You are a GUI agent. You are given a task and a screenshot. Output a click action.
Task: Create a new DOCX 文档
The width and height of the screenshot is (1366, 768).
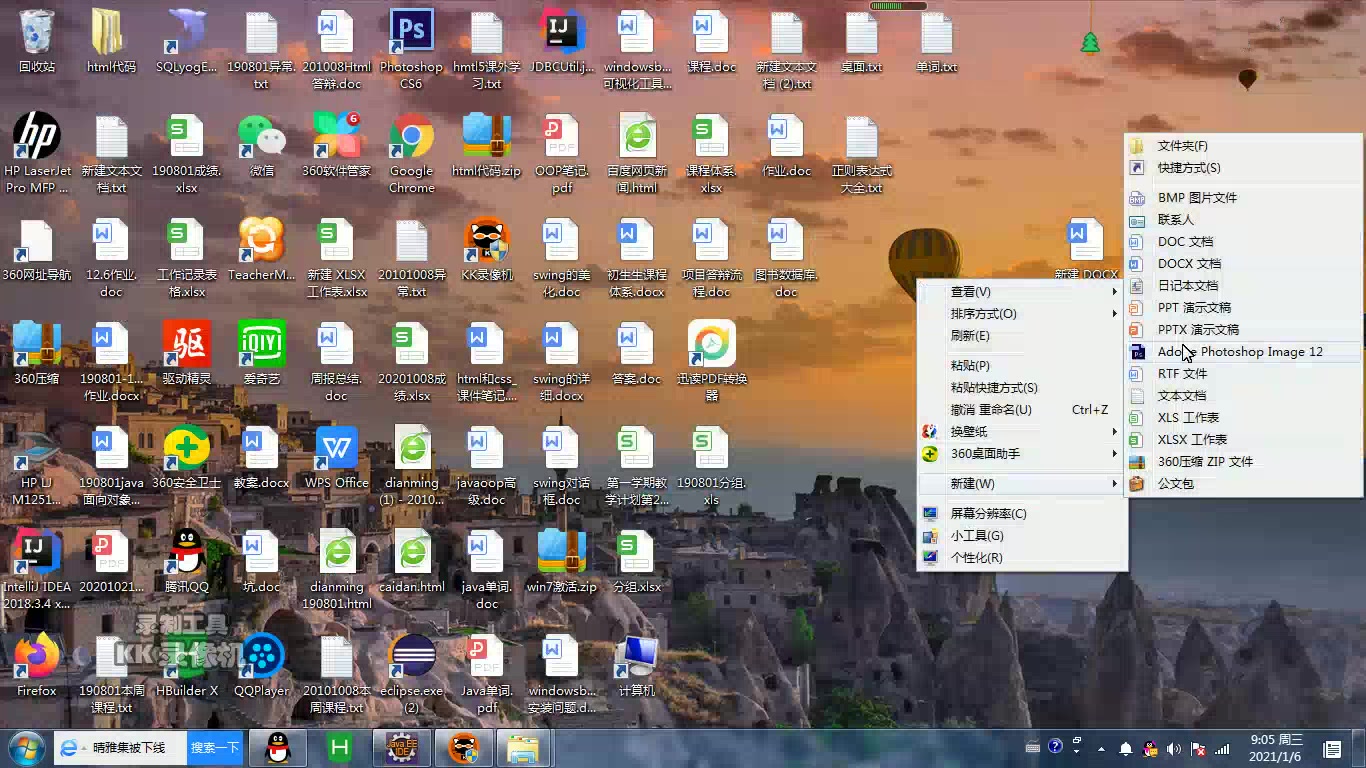pos(1244,264)
